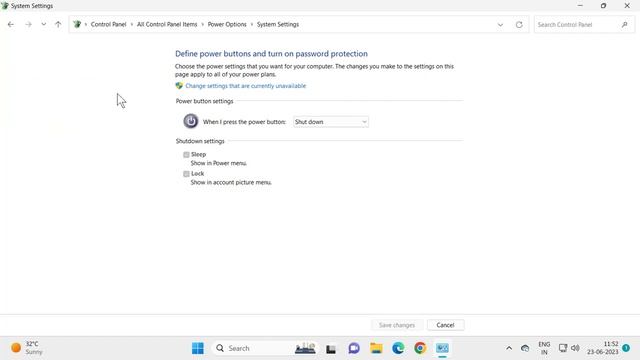Launch Microsoft Edge from taskbar
Viewport: 640px width, 360px height.
pyautogui.click(x=398, y=348)
